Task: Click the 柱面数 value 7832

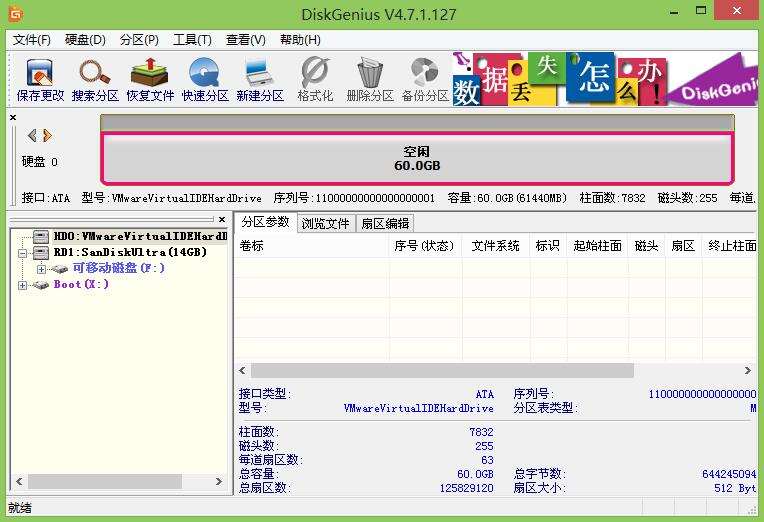Action: pos(481,432)
